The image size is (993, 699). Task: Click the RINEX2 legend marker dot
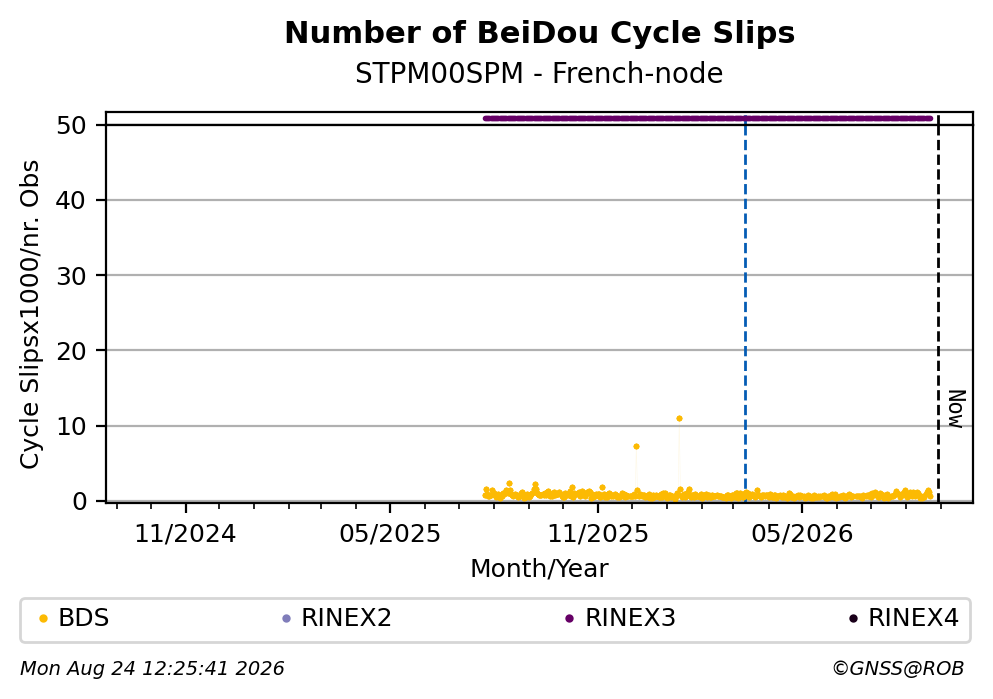point(286,619)
